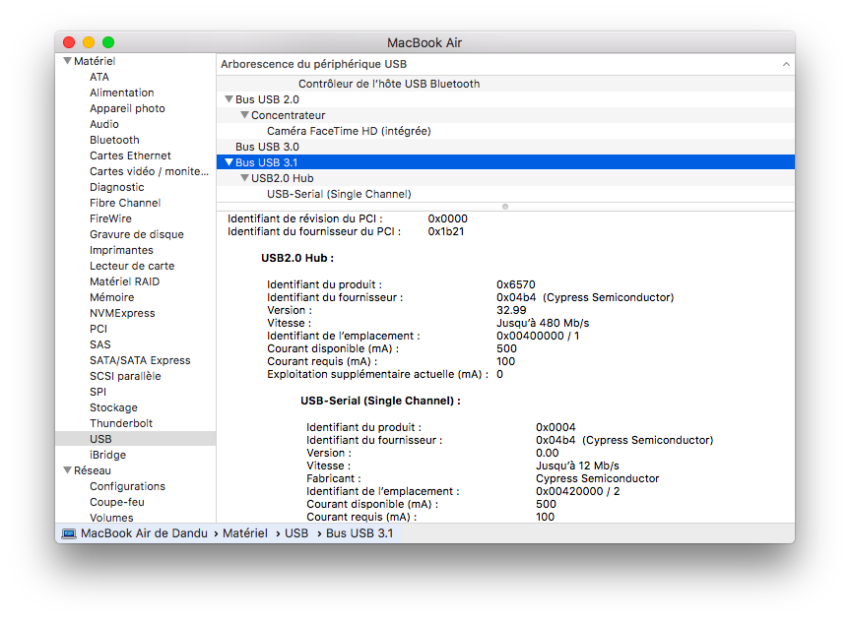
Task: Click hub version value 32.99
Action: click(511, 310)
